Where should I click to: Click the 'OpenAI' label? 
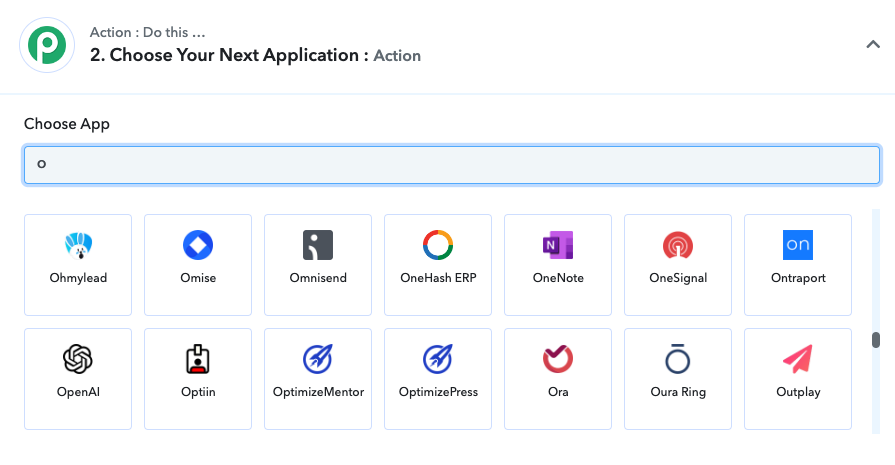pyautogui.click(x=78, y=392)
